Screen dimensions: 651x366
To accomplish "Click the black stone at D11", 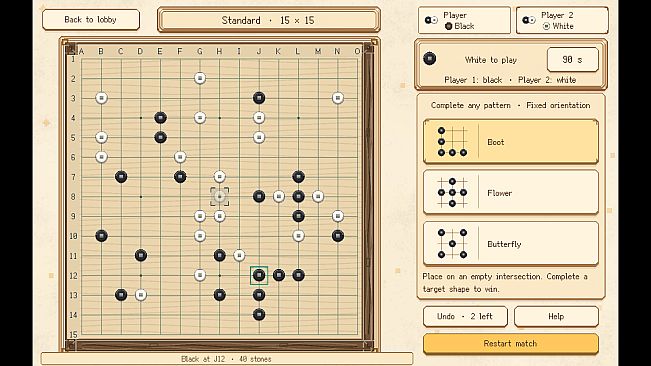I will [141, 256].
